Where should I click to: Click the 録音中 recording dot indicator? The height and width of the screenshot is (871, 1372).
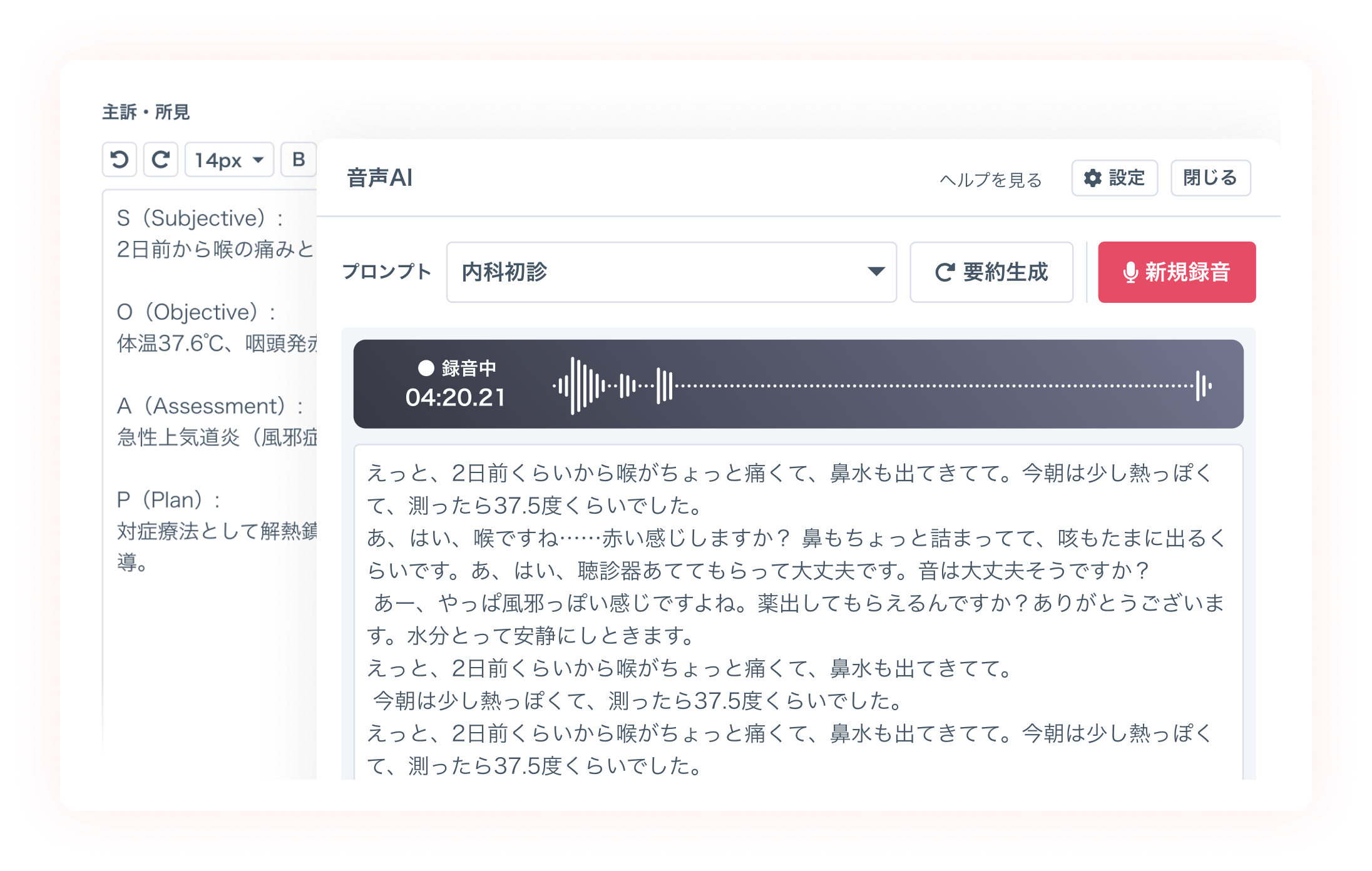point(426,369)
